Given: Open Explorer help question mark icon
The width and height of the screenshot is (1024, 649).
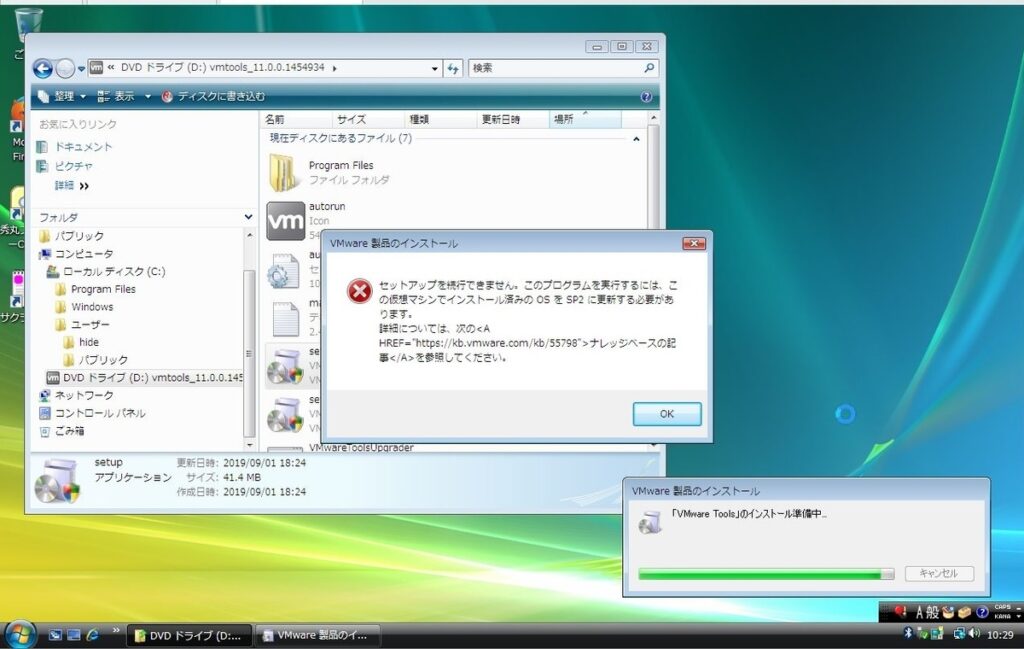Looking at the screenshot, I should pos(646,97).
